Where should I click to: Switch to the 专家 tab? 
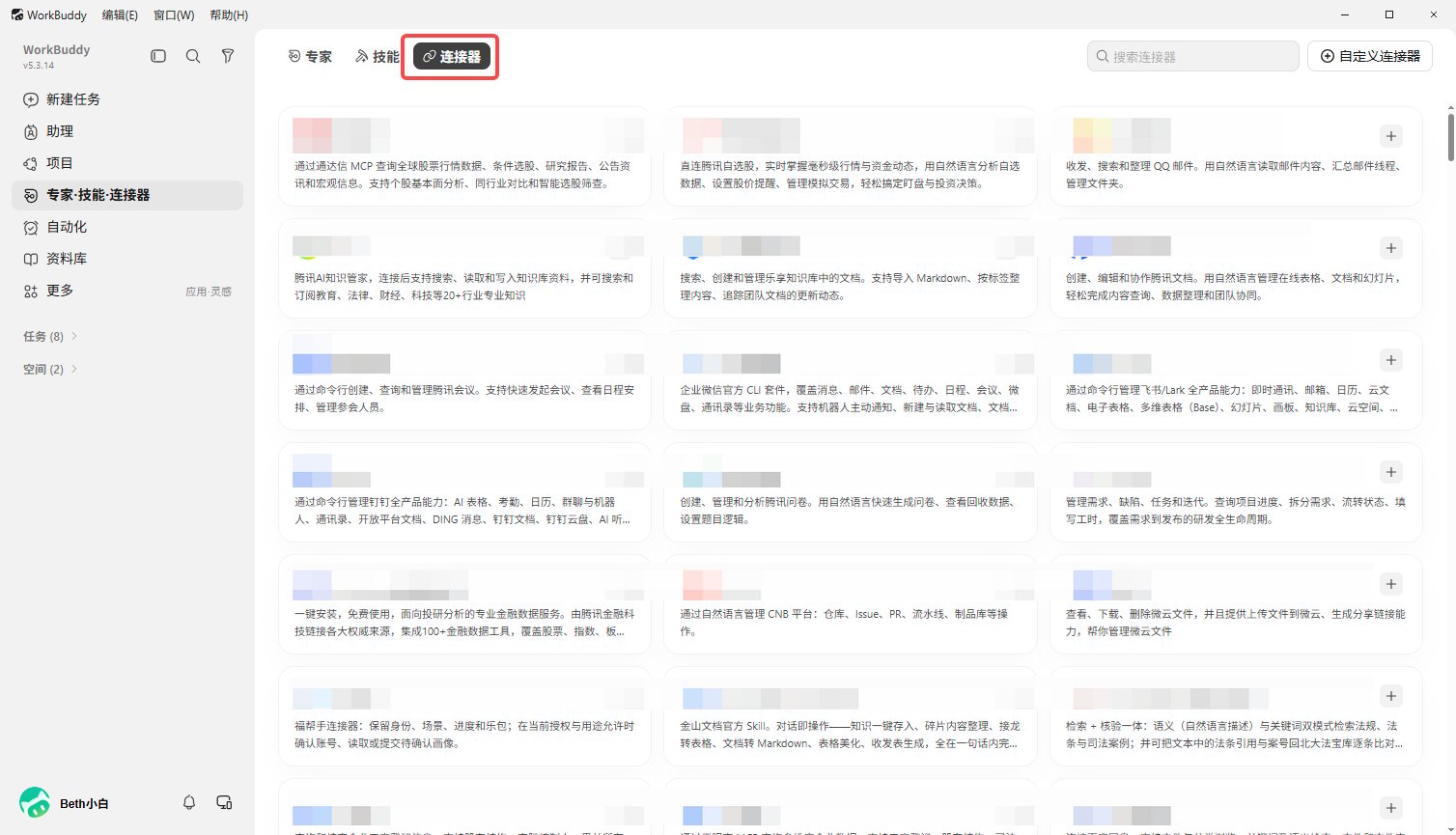click(x=310, y=57)
